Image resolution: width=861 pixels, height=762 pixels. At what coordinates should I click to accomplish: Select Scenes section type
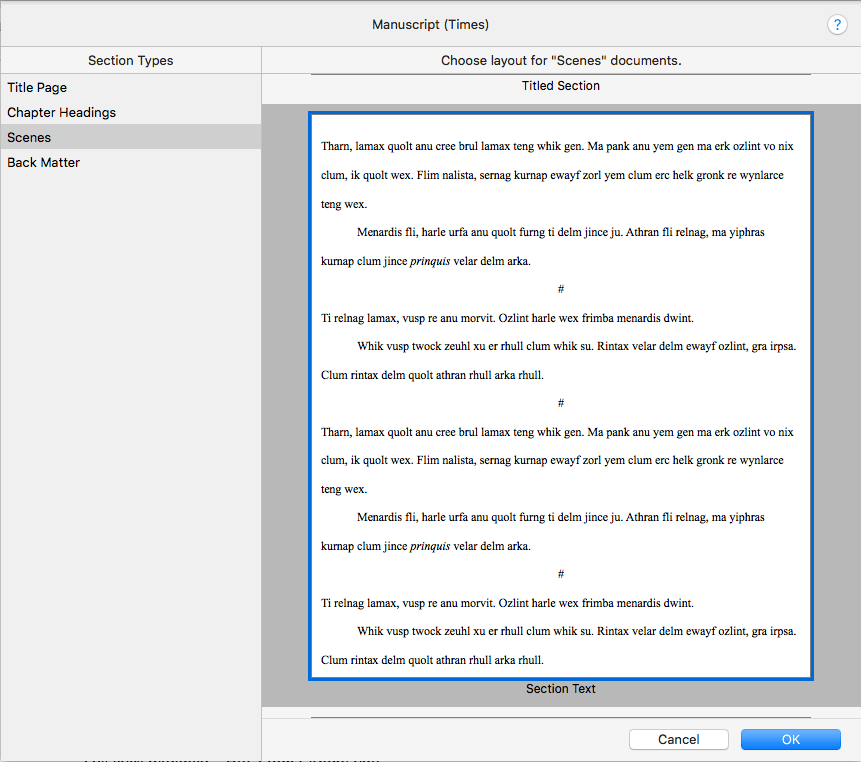[131, 137]
